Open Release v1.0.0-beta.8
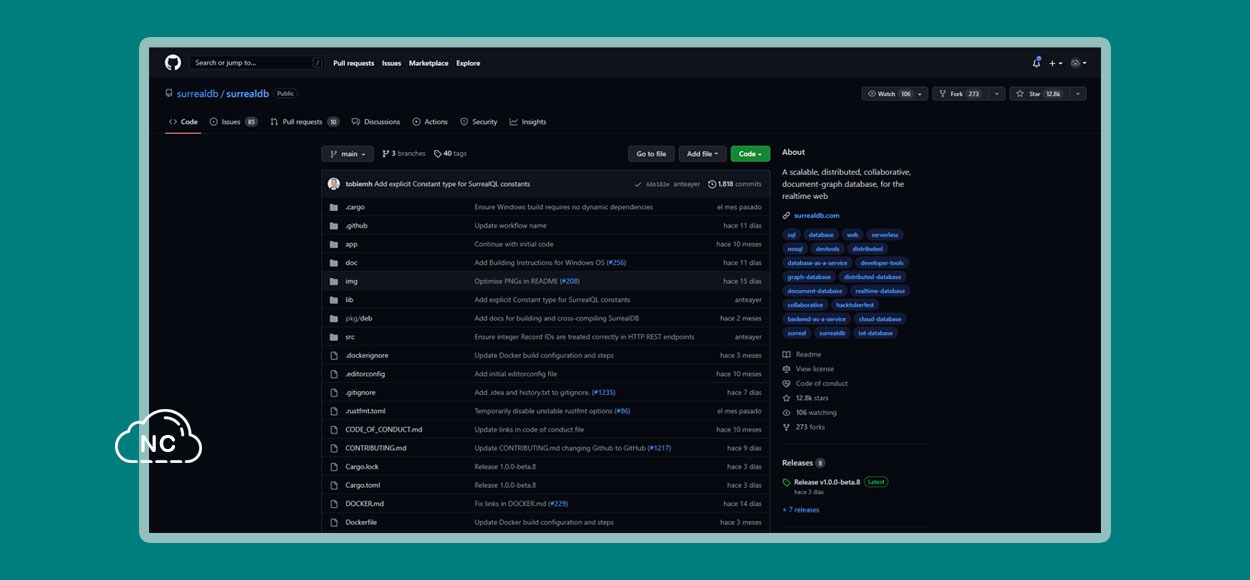This screenshot has height=580, width=1250. [826, 482]
